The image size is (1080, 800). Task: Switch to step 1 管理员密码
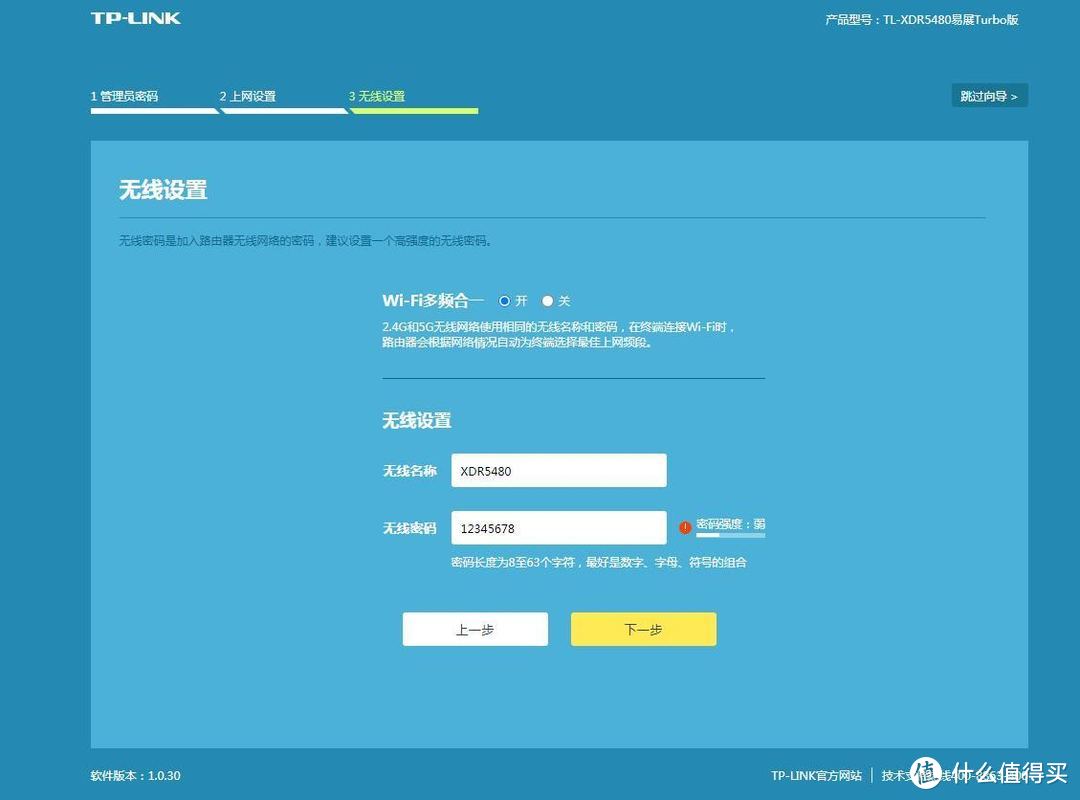tap(125, 96)
